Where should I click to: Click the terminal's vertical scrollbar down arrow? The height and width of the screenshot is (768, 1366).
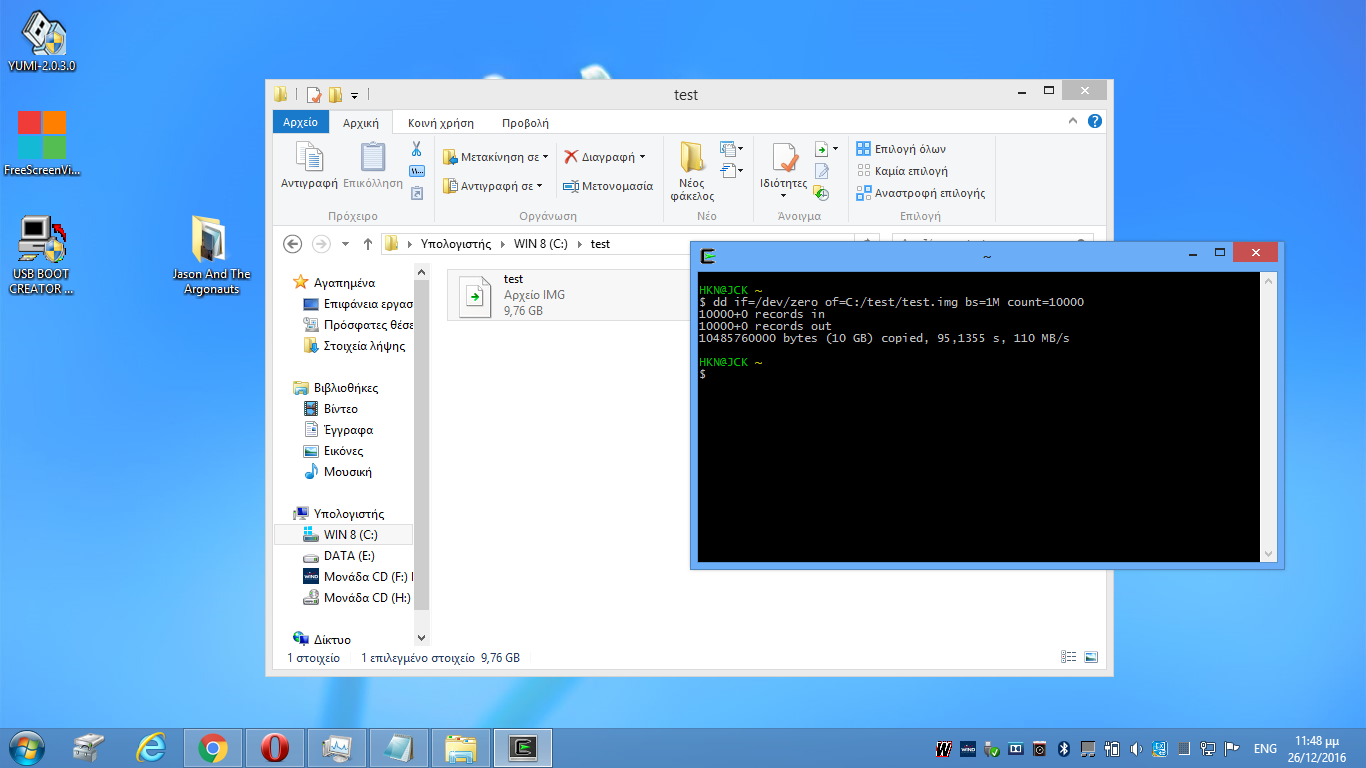tap(1269, 554)
